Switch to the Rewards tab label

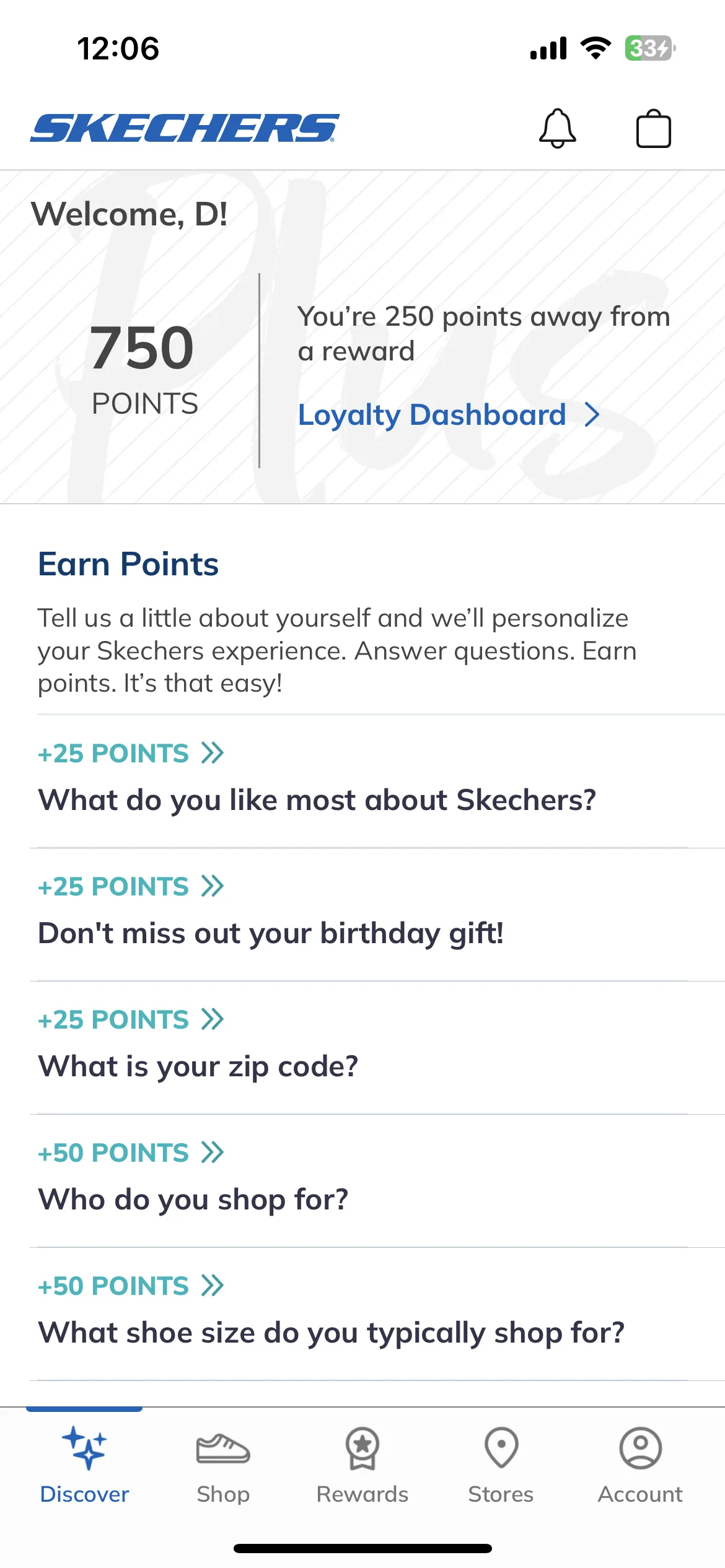362,1494
